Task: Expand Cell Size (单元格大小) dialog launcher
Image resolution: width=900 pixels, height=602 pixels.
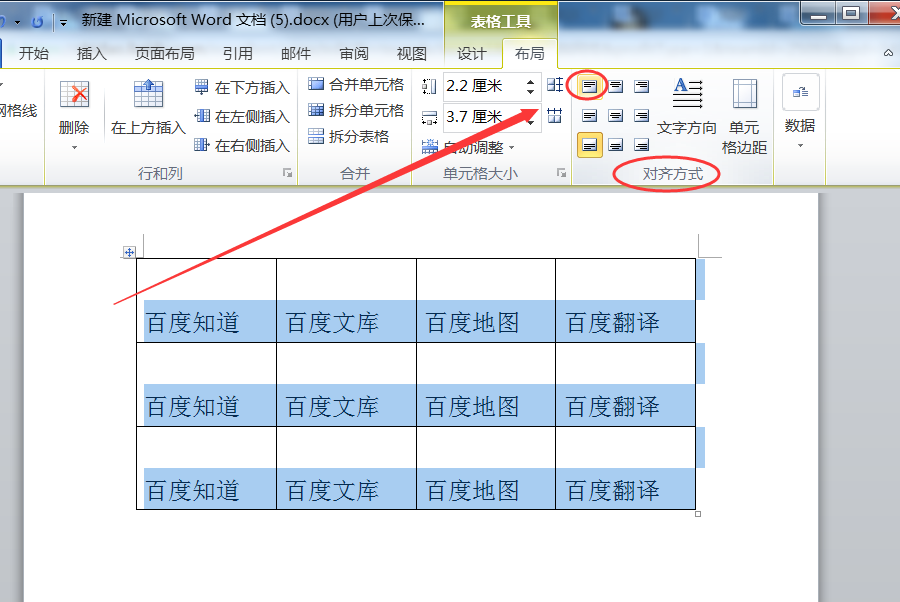Action: 561,173
